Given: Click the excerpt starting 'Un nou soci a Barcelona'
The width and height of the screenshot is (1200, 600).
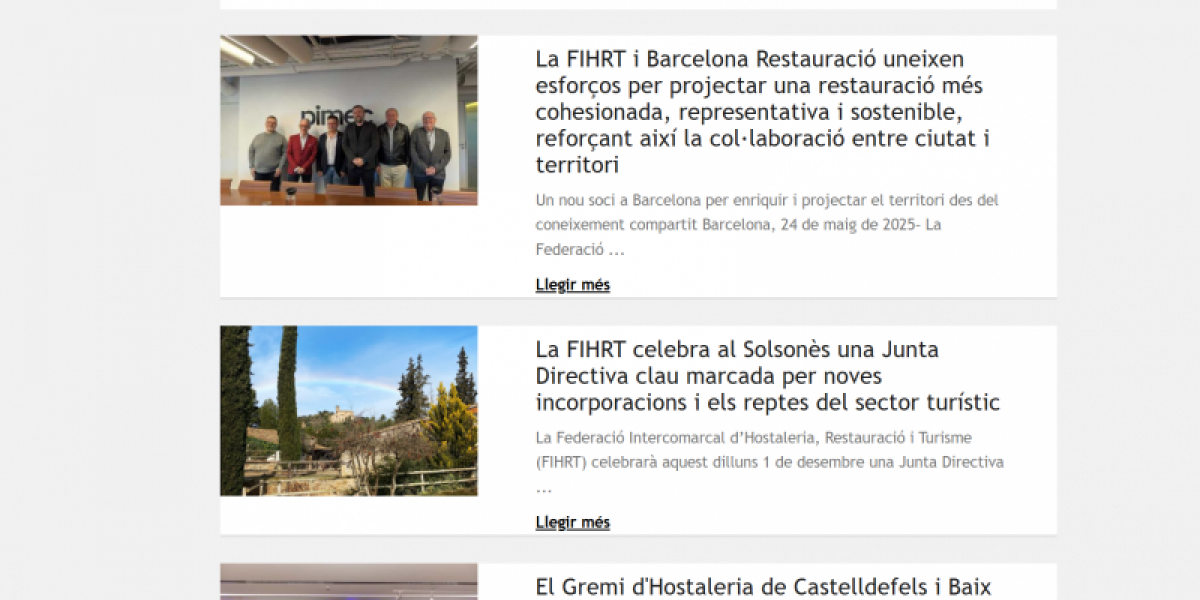Looking at the screenshot, I should (767, 225).
